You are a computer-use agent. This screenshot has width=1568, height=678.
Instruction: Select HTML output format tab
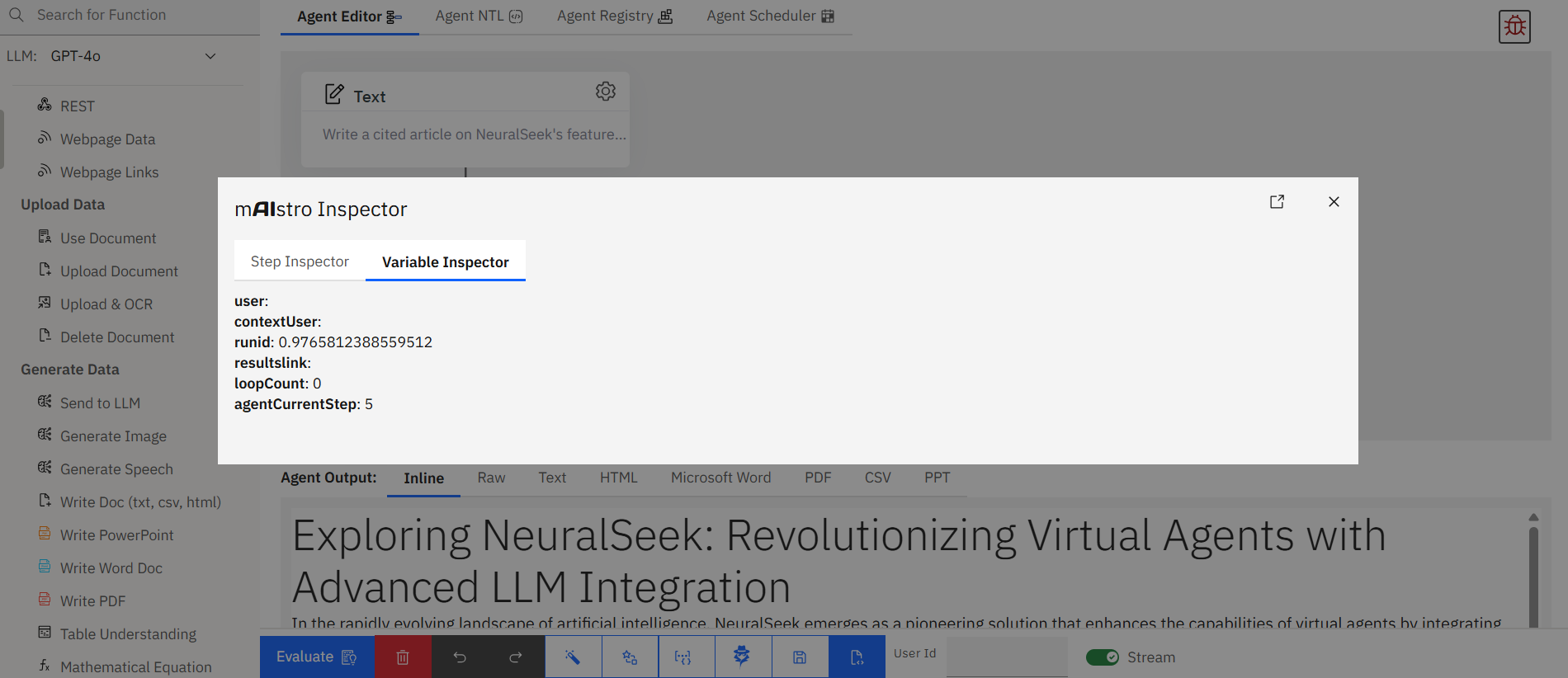pos(619,478)
